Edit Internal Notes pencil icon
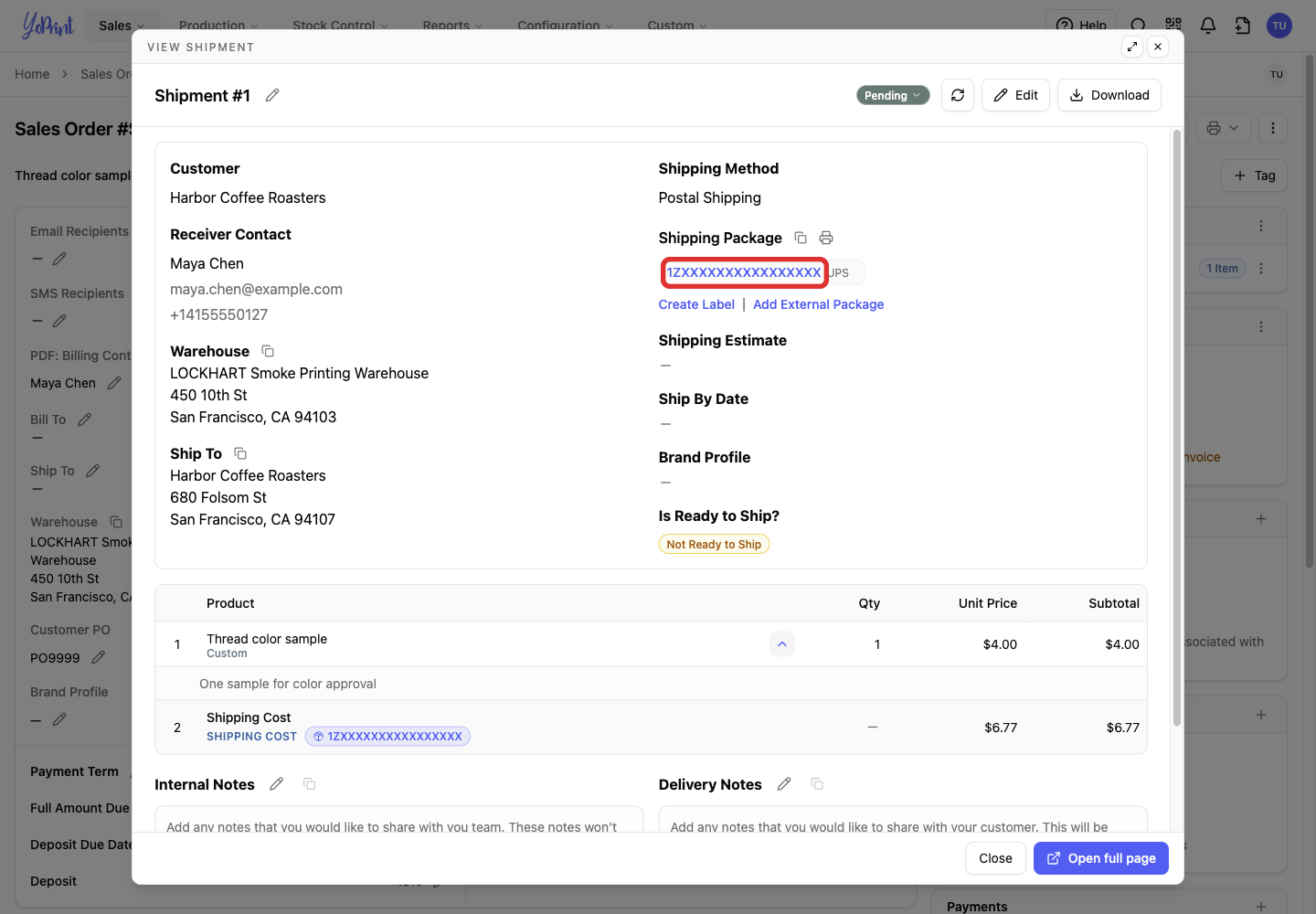The height and width of the screenshot is (914, 1316). [277, 784]
